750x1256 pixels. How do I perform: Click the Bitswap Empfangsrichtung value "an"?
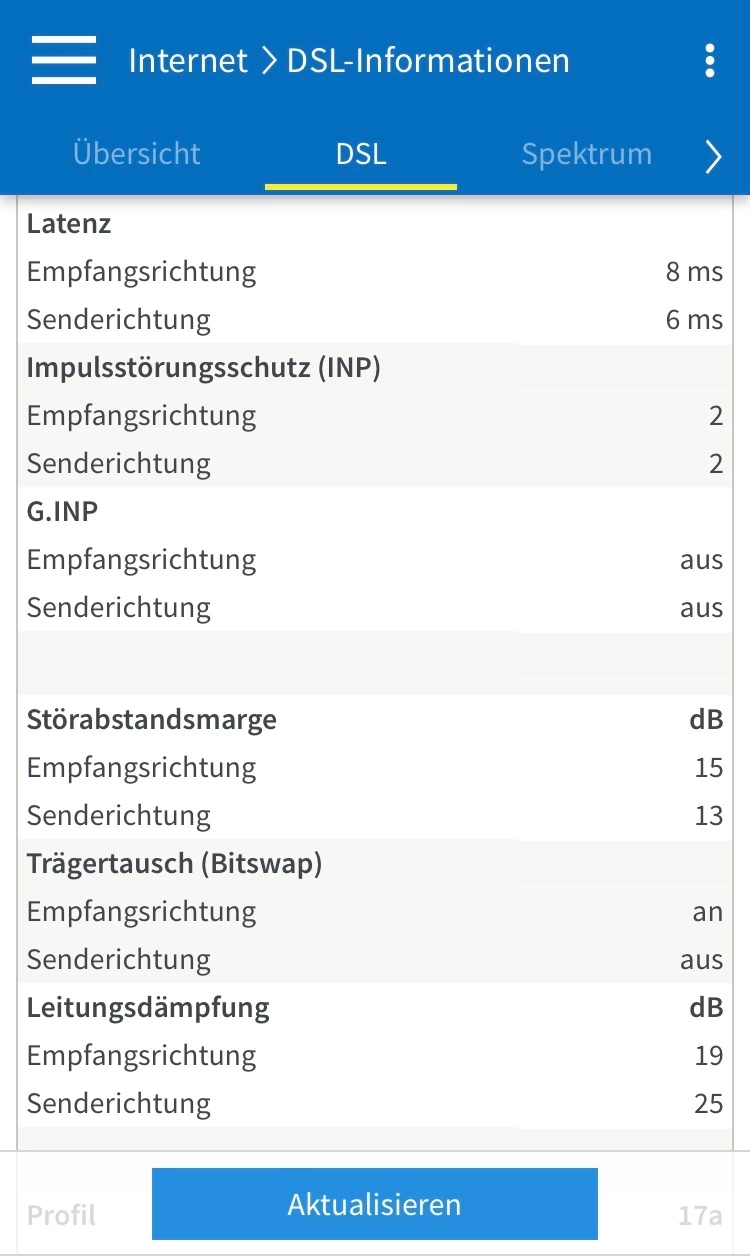(x=707, y=912)
